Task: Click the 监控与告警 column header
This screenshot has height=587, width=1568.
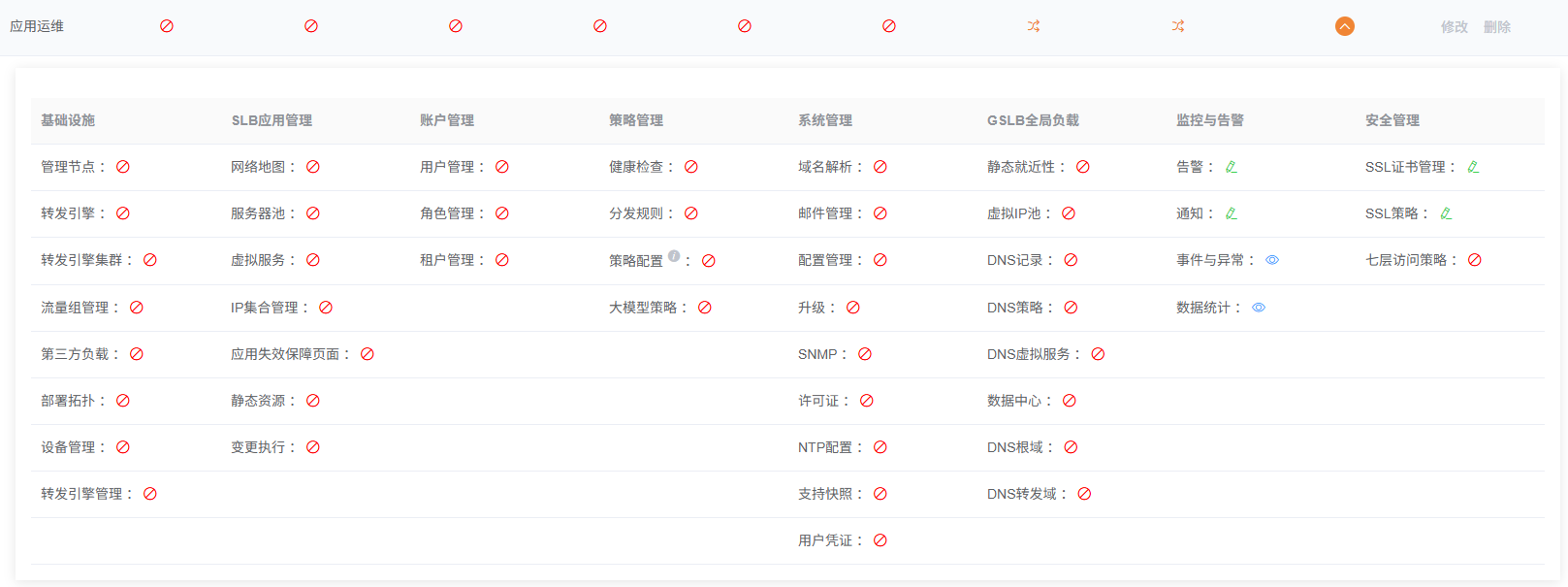Action: pos(1209,120)
